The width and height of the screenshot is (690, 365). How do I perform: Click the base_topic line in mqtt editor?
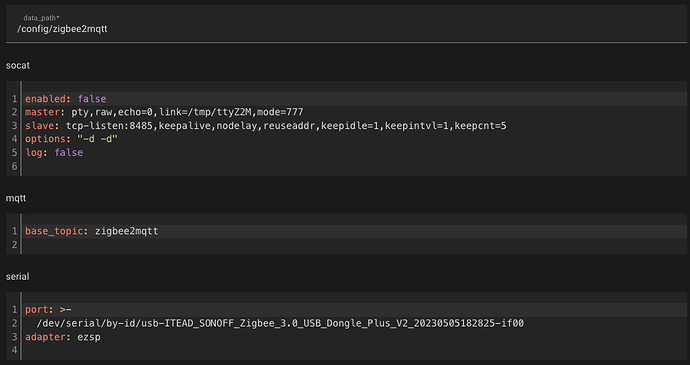(x=356, y=231)
